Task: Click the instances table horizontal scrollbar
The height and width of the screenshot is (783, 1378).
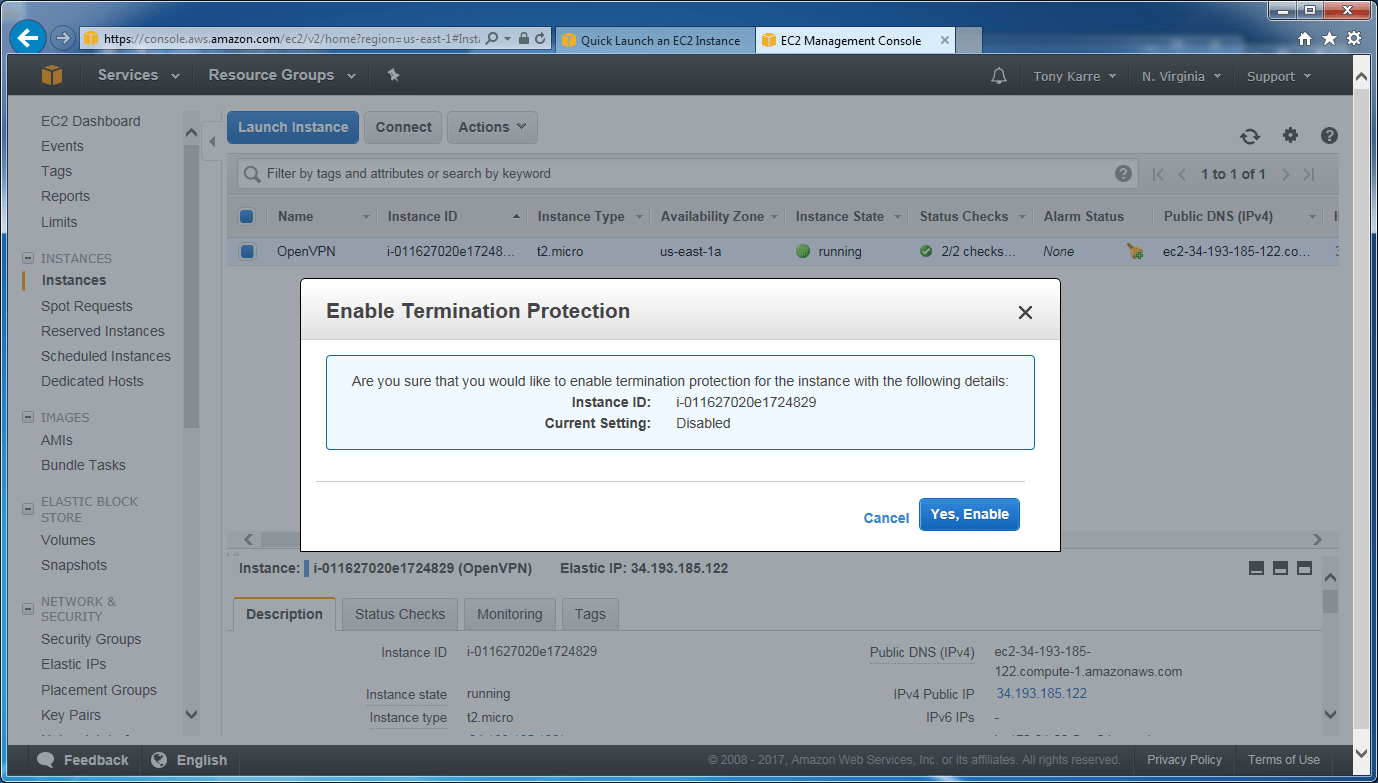Action: (783, 539)
